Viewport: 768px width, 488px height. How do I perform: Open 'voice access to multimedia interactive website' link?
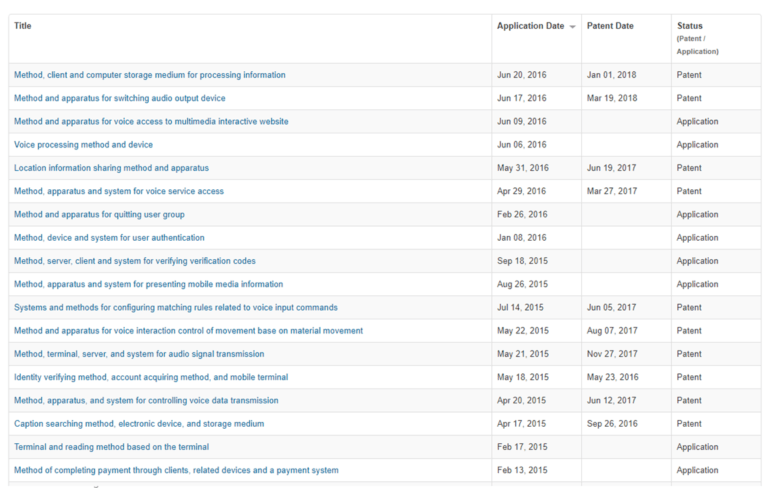click(151, 121)
